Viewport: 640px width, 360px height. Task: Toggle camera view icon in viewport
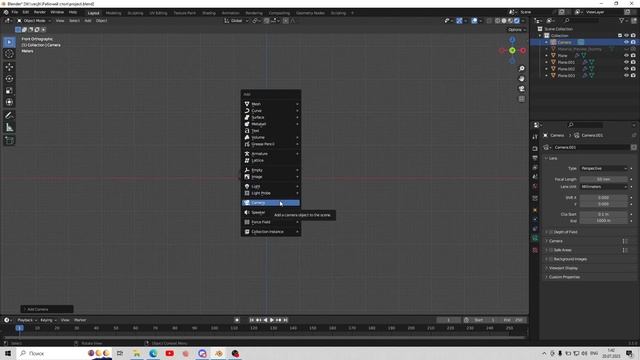522,89
